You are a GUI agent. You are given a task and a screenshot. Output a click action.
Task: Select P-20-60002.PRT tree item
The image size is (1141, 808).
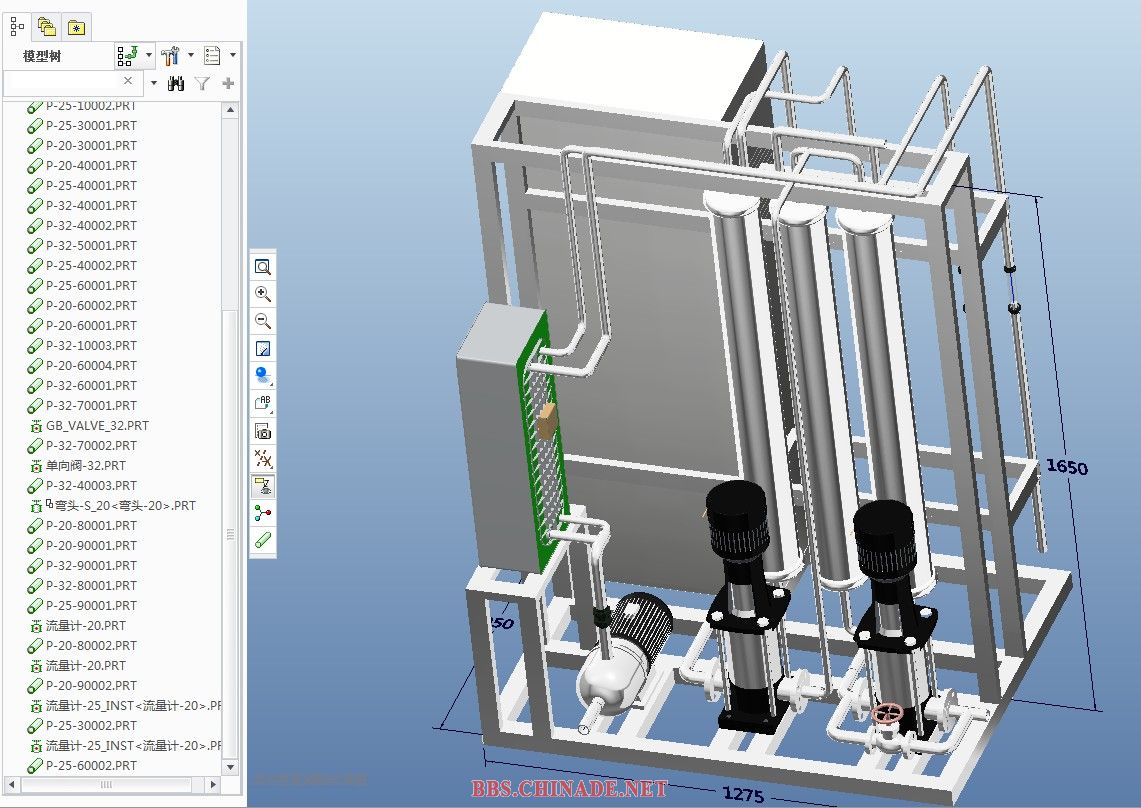[92, 306]
